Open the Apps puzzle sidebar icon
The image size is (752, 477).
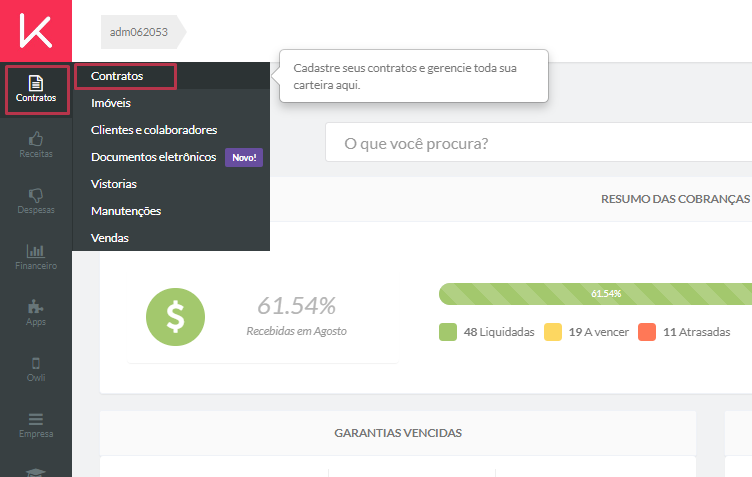(36, 313)
